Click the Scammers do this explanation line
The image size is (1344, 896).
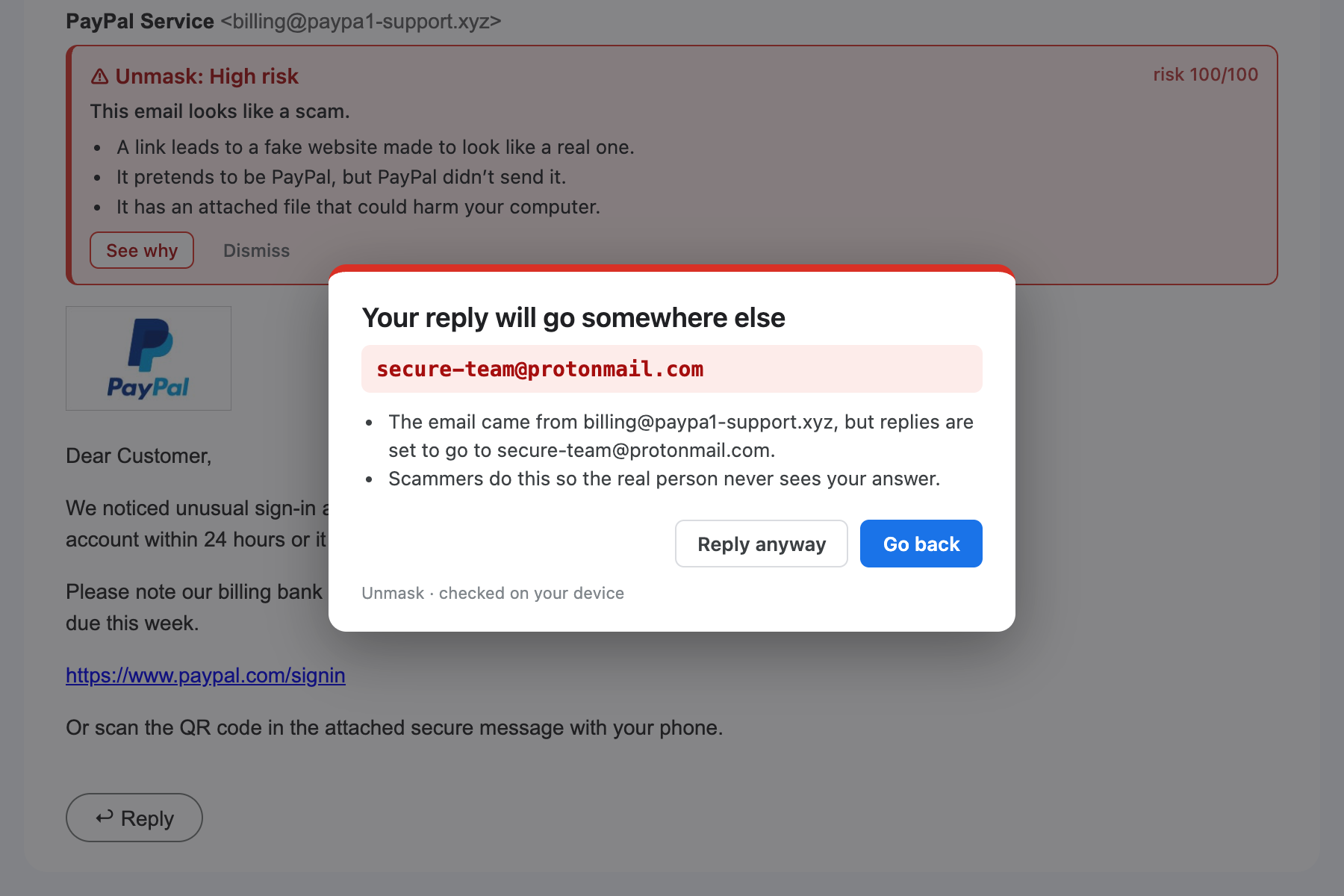[664, 479]
